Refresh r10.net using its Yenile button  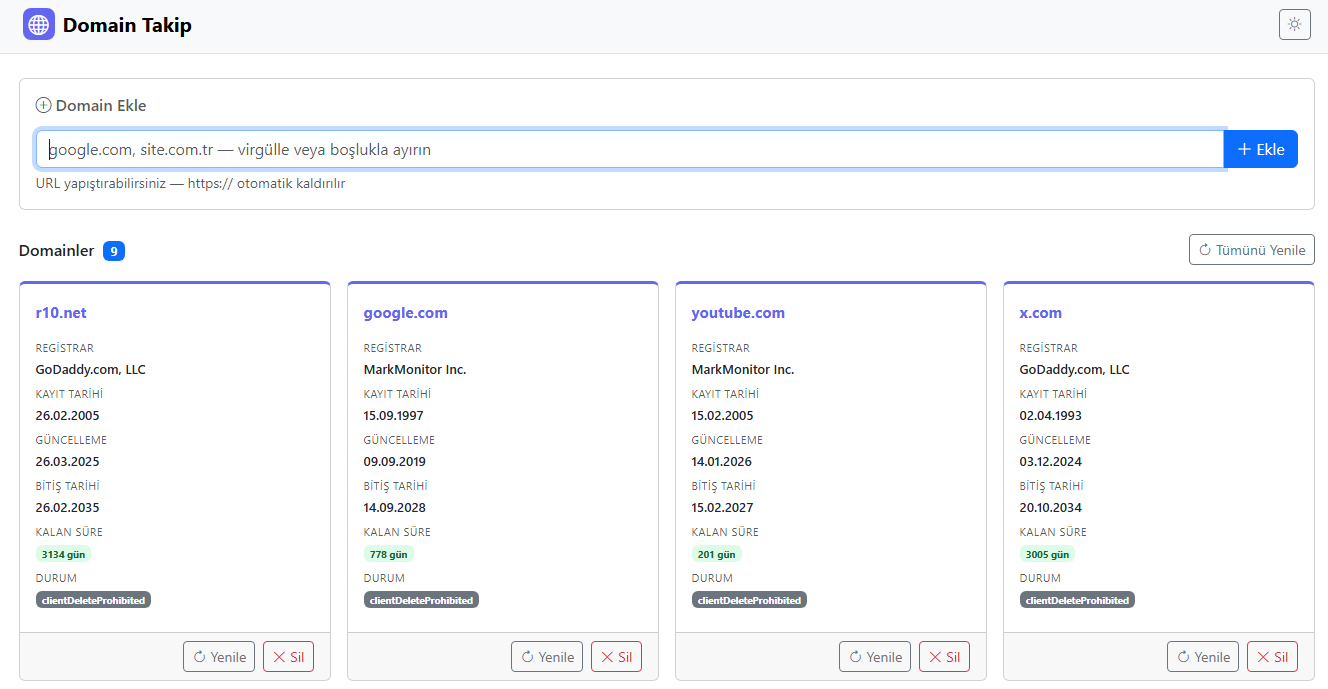(x=219, y=657)
